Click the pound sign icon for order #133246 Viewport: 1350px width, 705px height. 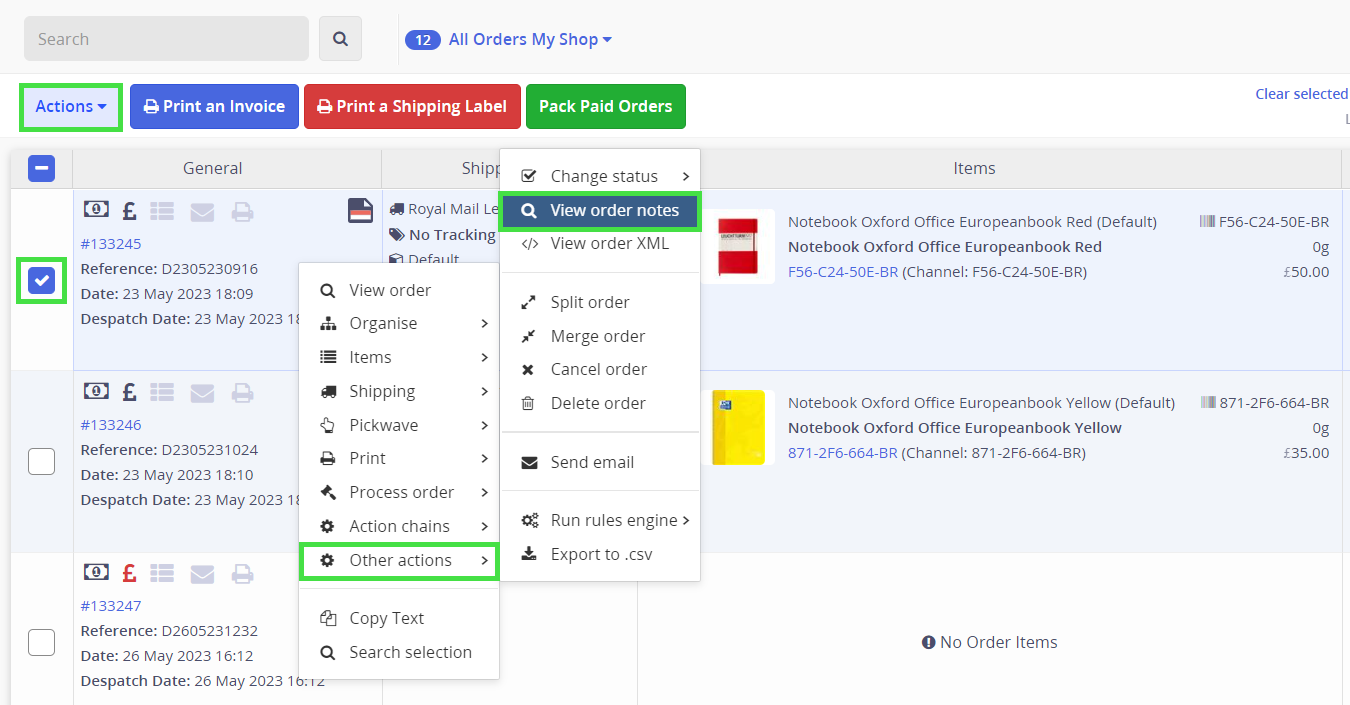pyautogui.click(x=129, y=392)
